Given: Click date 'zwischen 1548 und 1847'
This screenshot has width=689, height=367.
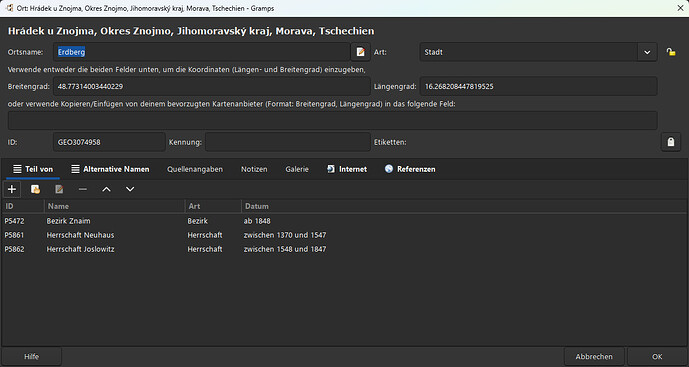Looking at the screenshot, I should pyautogui.click(x=285, y=249).
